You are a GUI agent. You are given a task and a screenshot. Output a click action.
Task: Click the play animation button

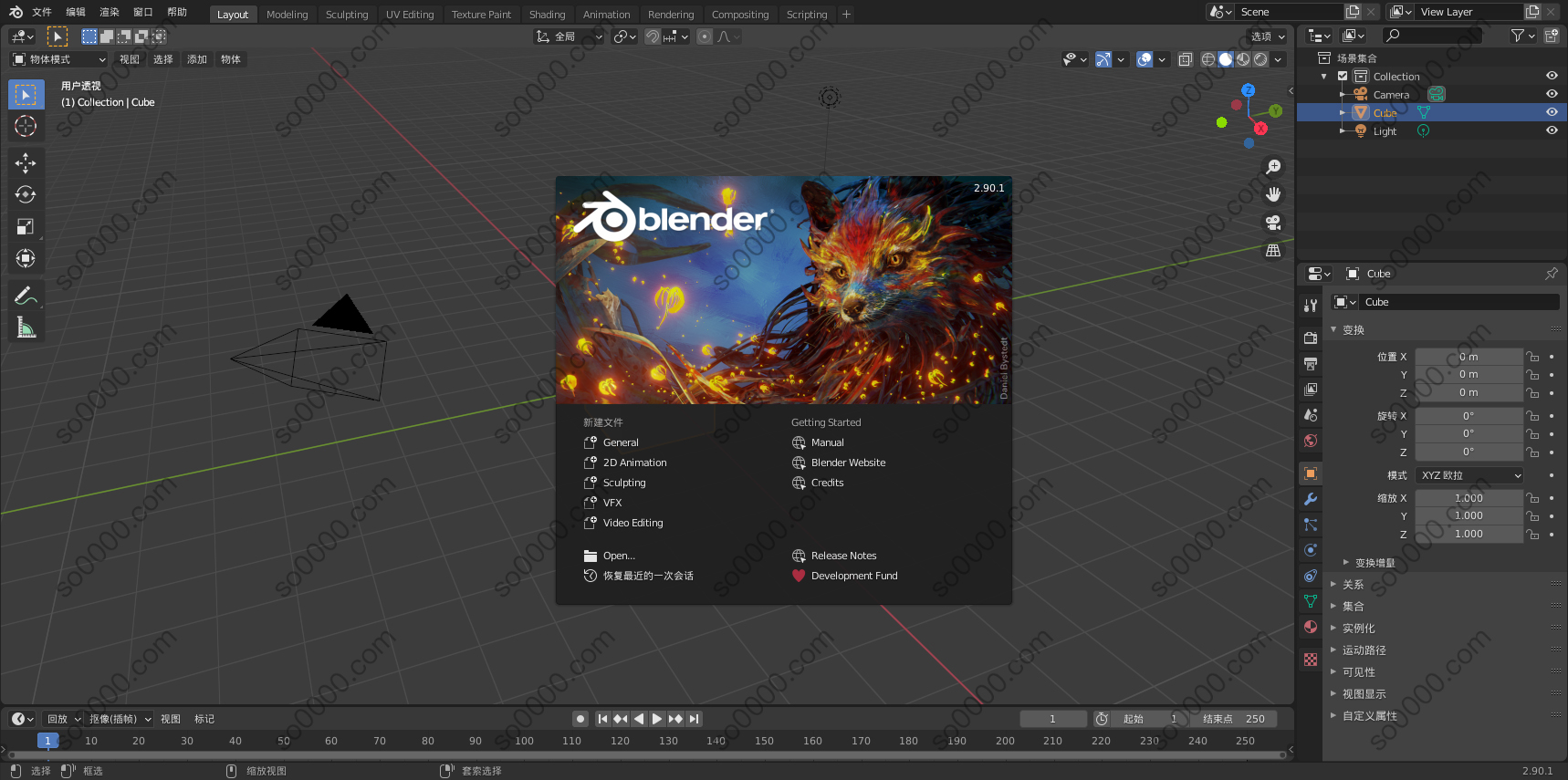pos(657,719)
